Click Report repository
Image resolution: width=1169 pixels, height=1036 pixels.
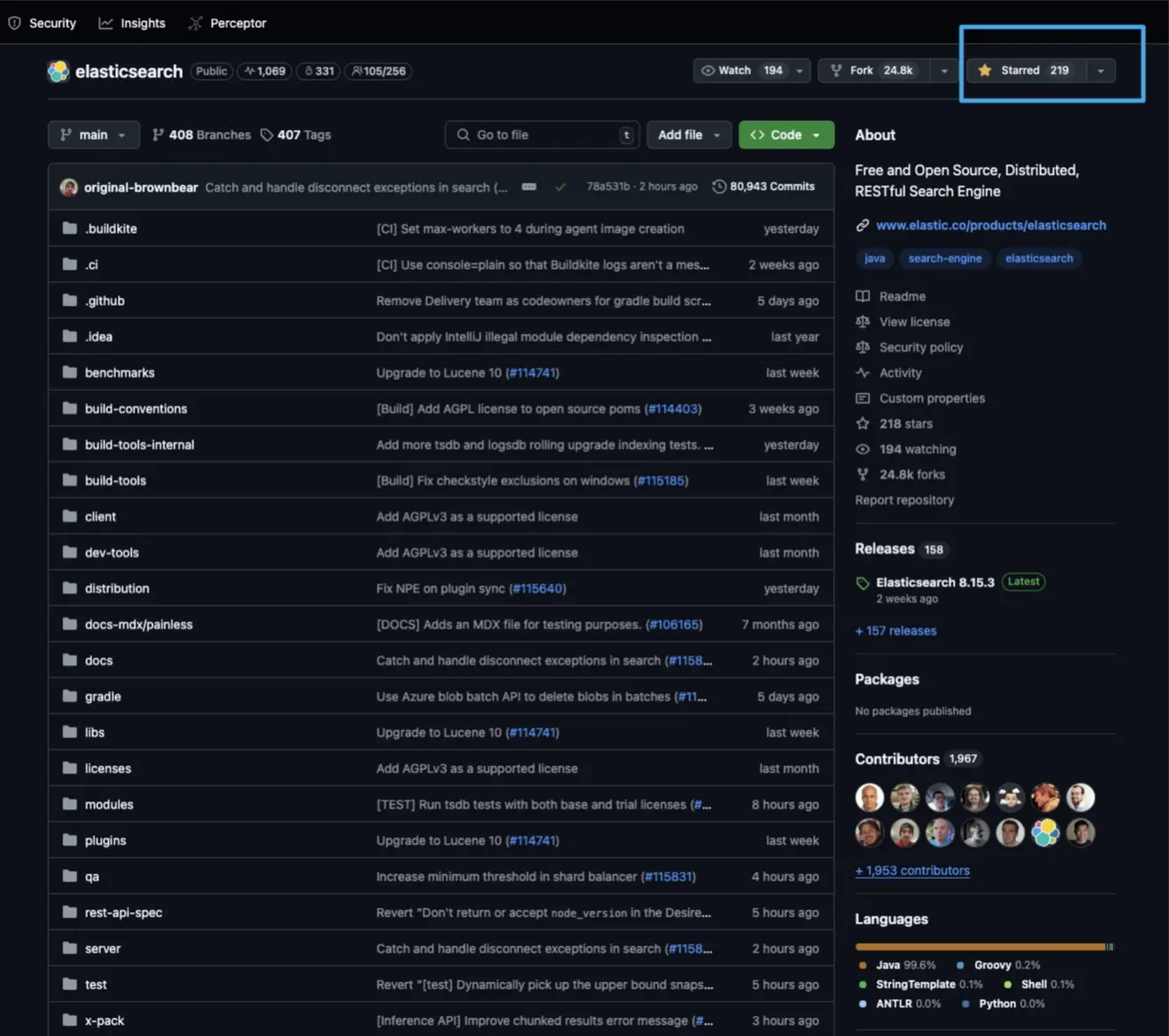(x=904, y=500)
